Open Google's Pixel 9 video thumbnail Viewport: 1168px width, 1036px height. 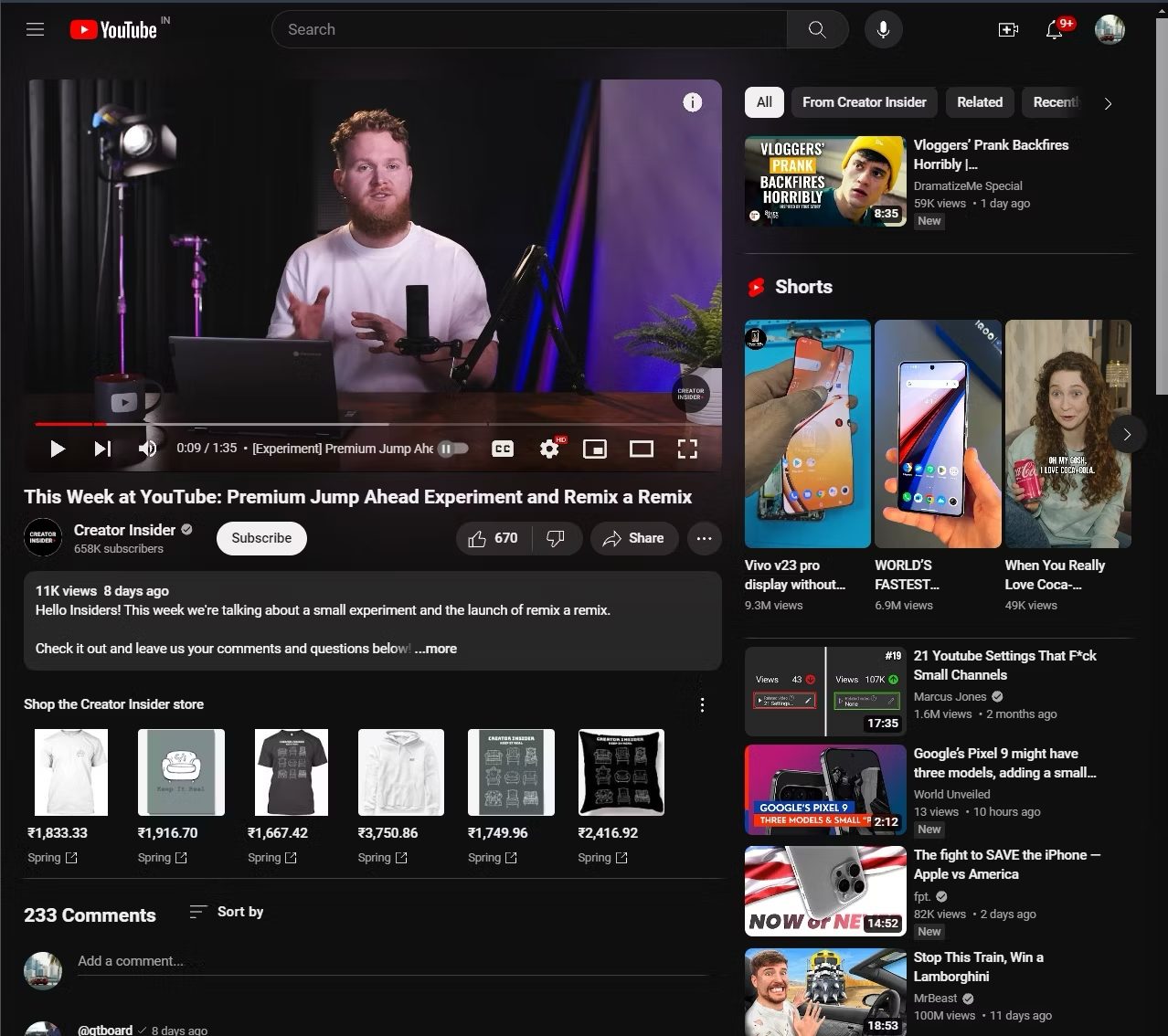[825, 789]
